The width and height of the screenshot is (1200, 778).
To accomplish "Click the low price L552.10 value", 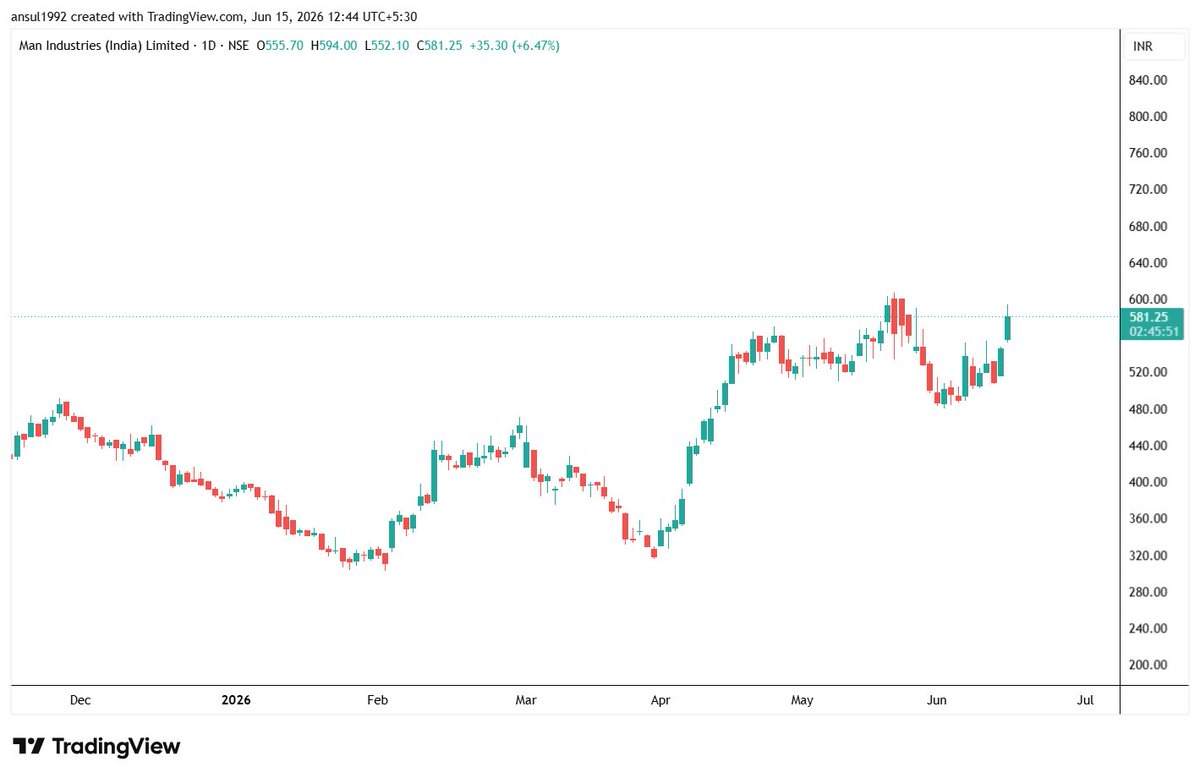I will [x=386, y=46].
